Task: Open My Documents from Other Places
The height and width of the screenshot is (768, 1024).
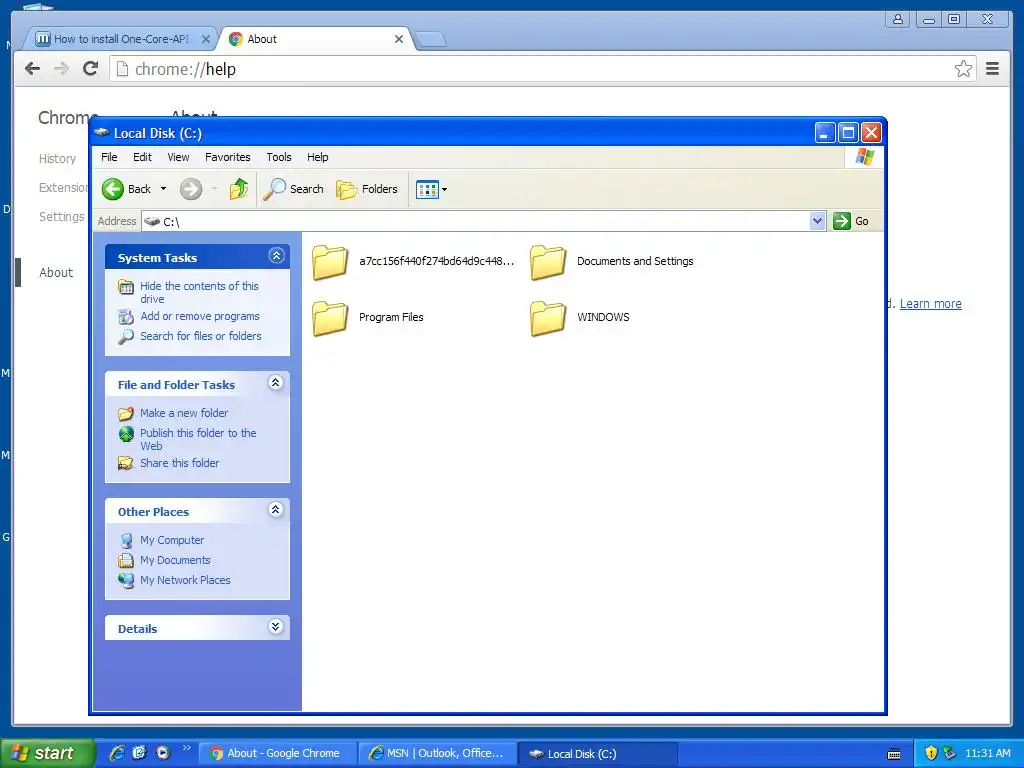Action: click(175, 560)
